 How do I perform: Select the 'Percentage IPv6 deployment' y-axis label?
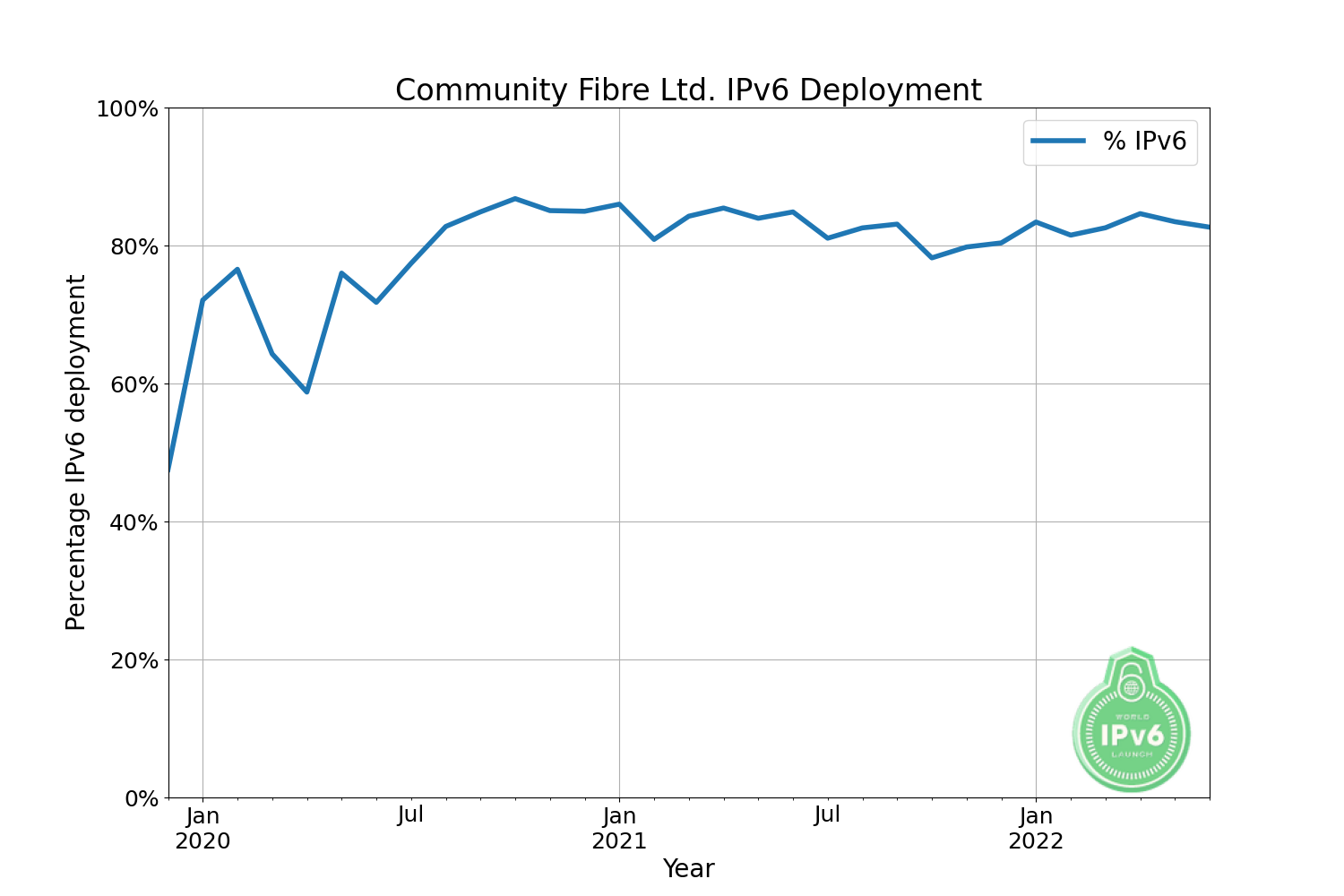[x=76, y=452]
